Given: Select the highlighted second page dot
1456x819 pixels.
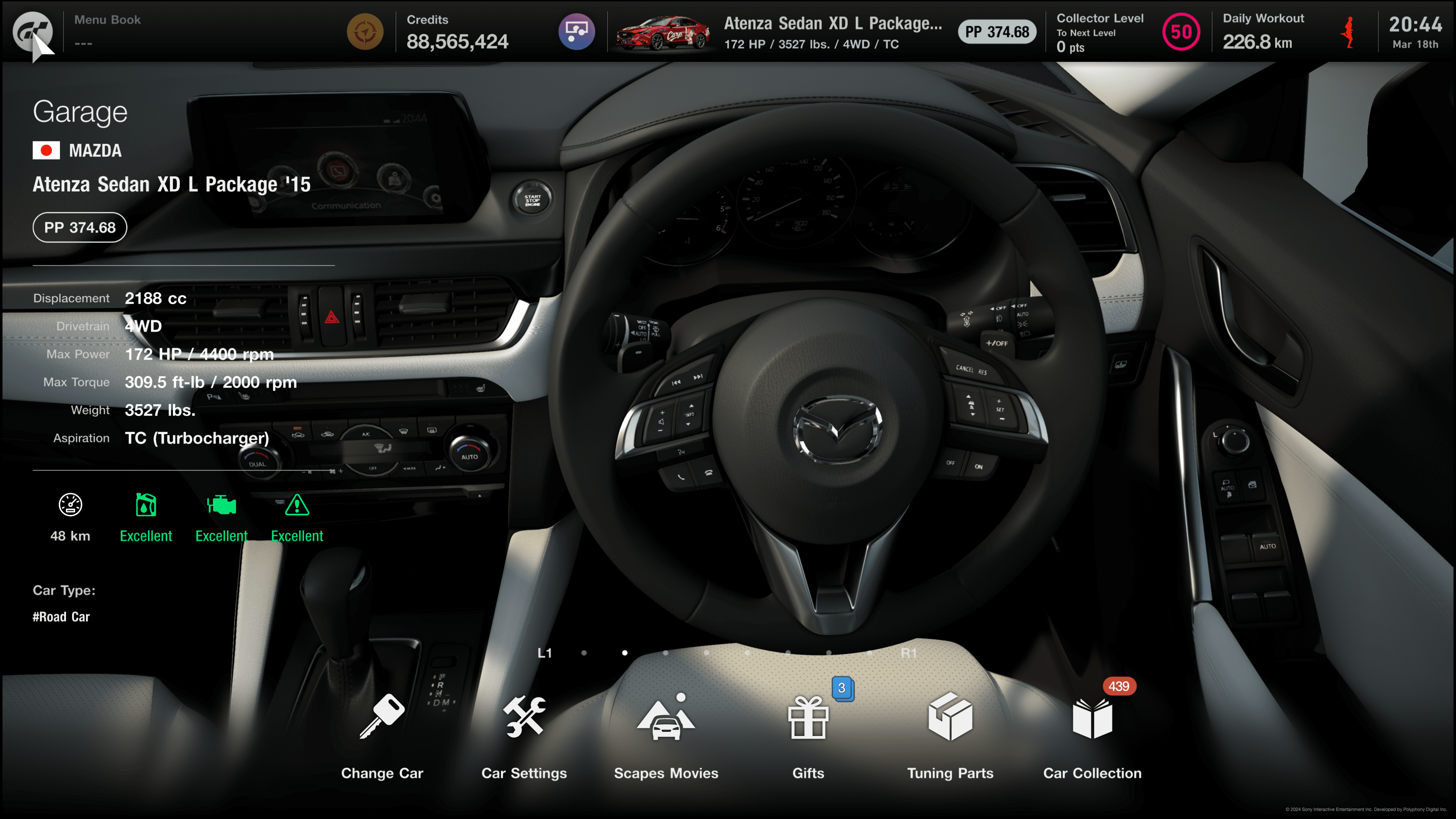Looking at the screenshot, I should pyautogui.click(x=624, y=653).
